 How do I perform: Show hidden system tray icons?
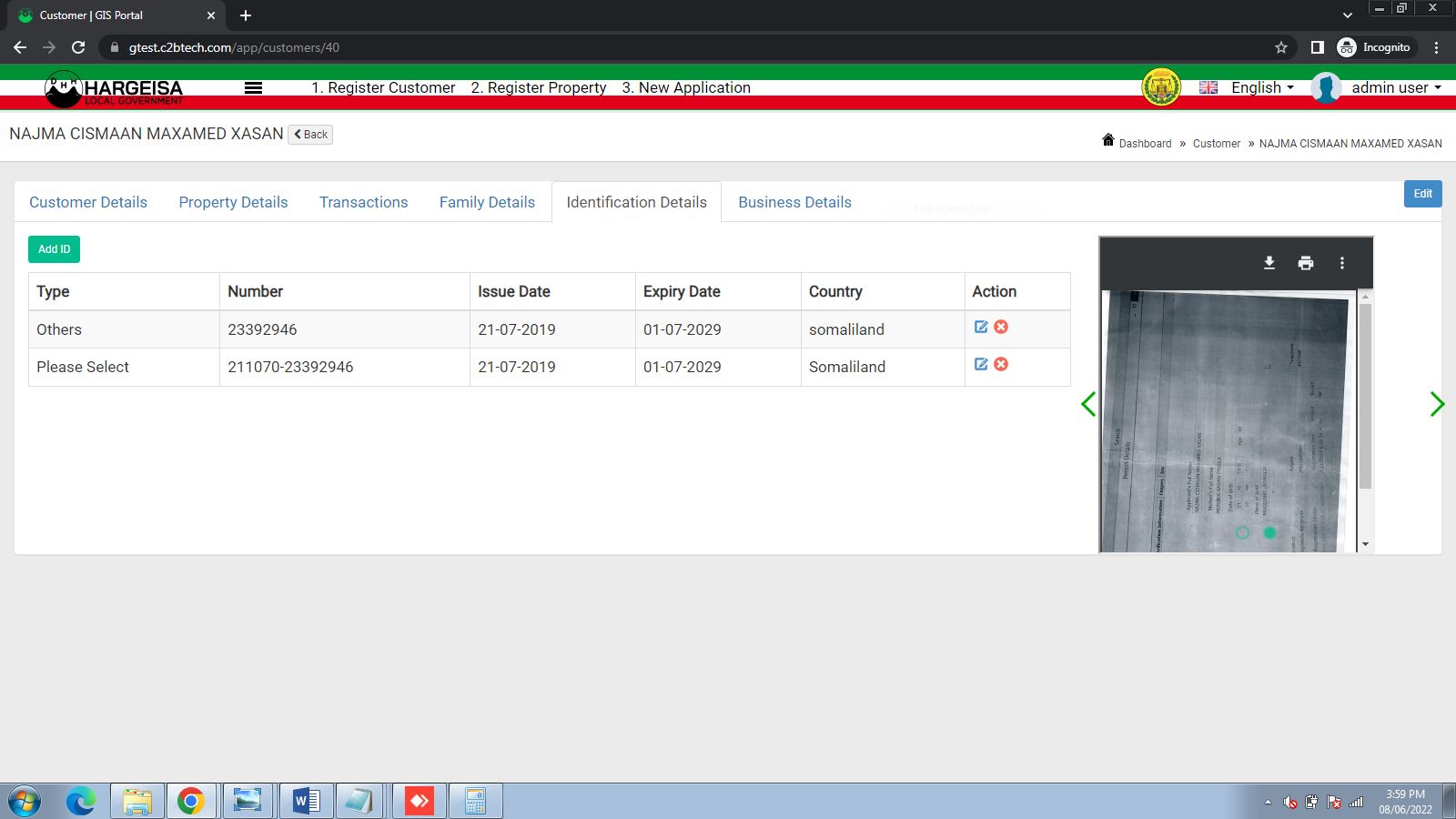(x=1268, y=803)
